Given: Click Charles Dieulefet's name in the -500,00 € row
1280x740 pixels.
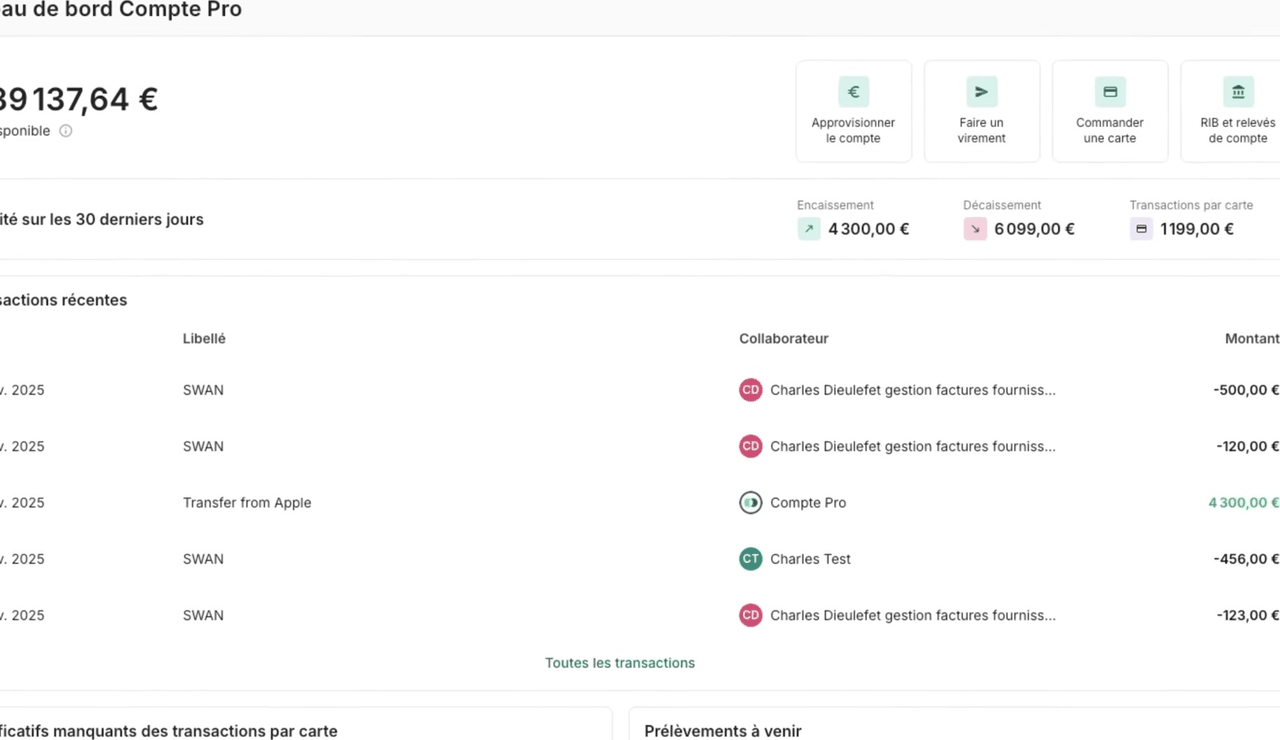Looking at the screenshot, I should point(913,390).
